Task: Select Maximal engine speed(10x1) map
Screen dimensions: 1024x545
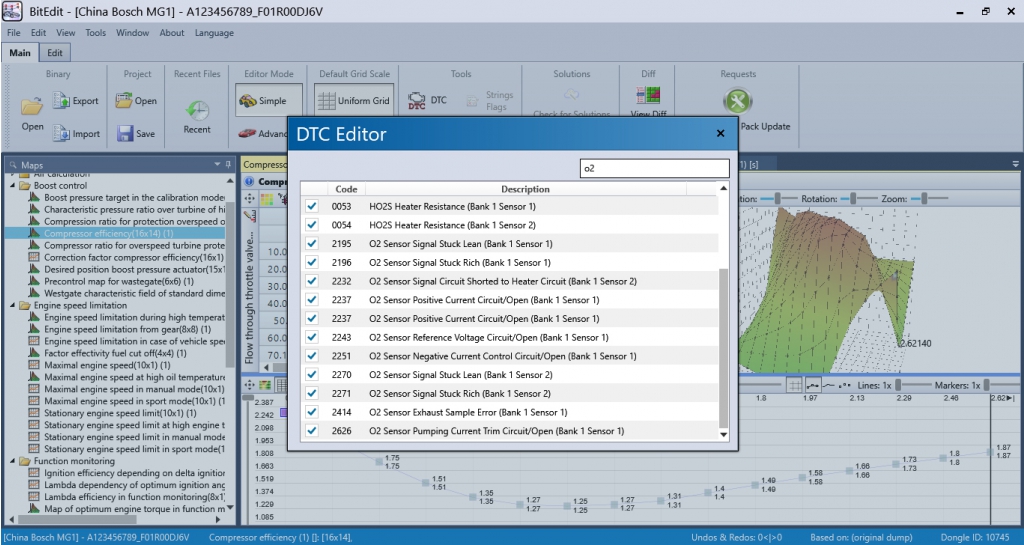Action: pos(107,365)
